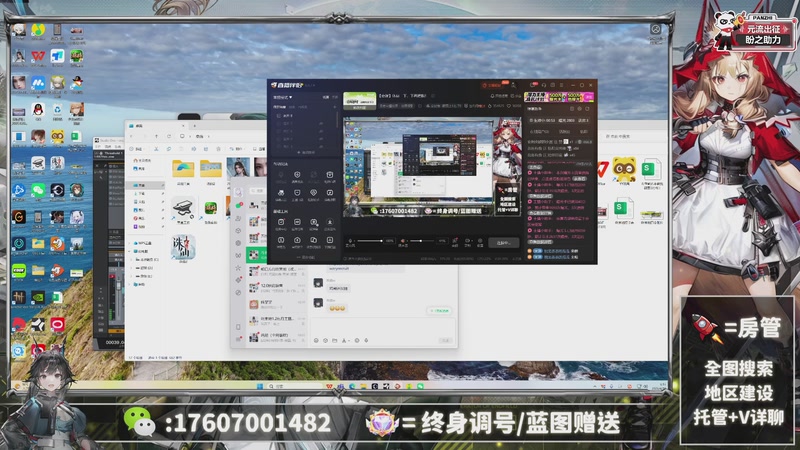Select the first yellow folder in File Explorer

click(x=182, y=170)
